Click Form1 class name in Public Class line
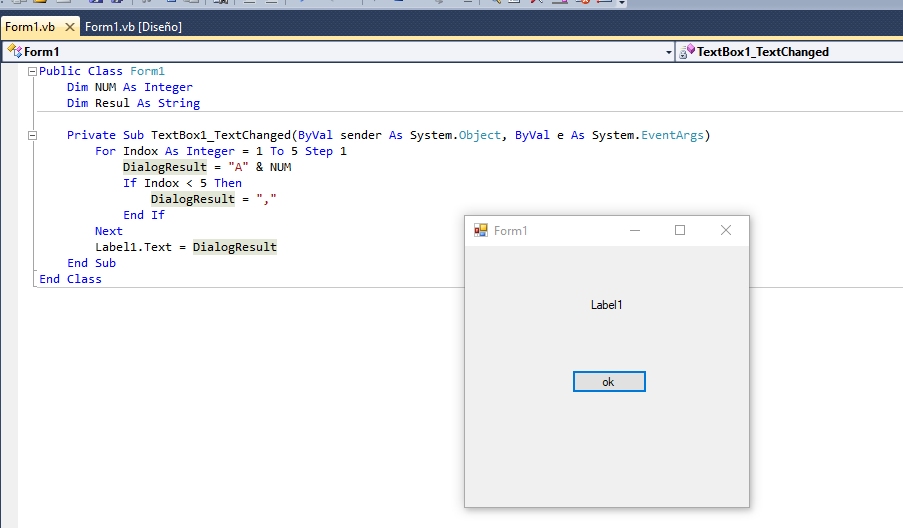Image resolution: width=903 pixels, height=528 pixels. click(x=147, y=71)
